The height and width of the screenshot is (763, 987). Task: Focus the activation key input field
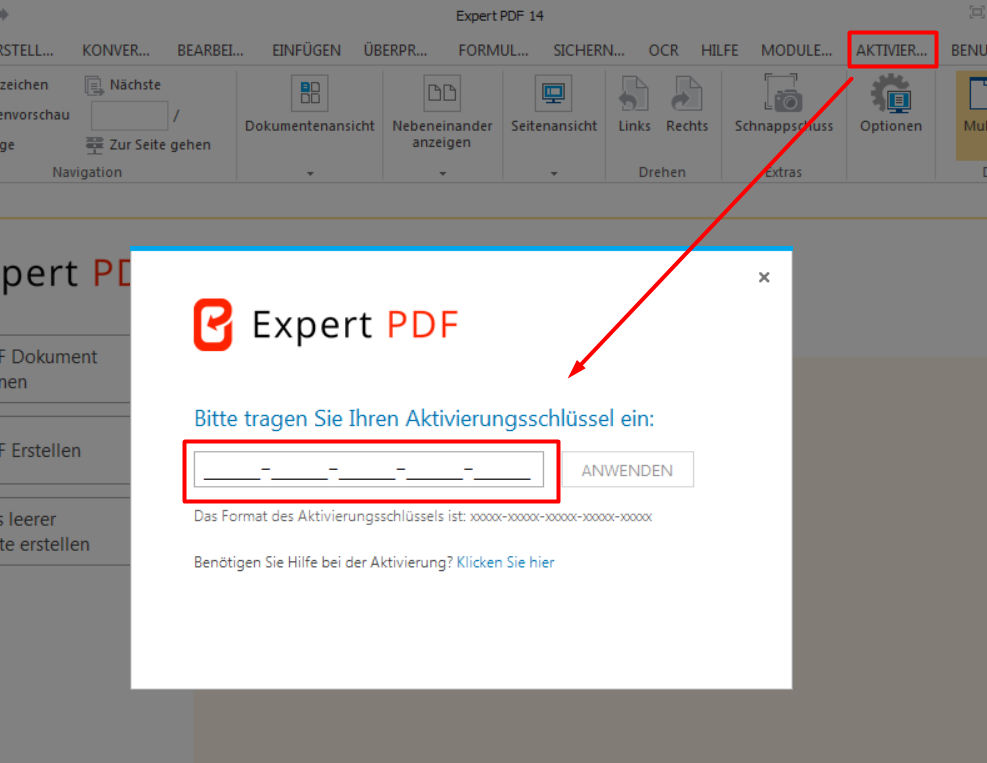point(368,470)
